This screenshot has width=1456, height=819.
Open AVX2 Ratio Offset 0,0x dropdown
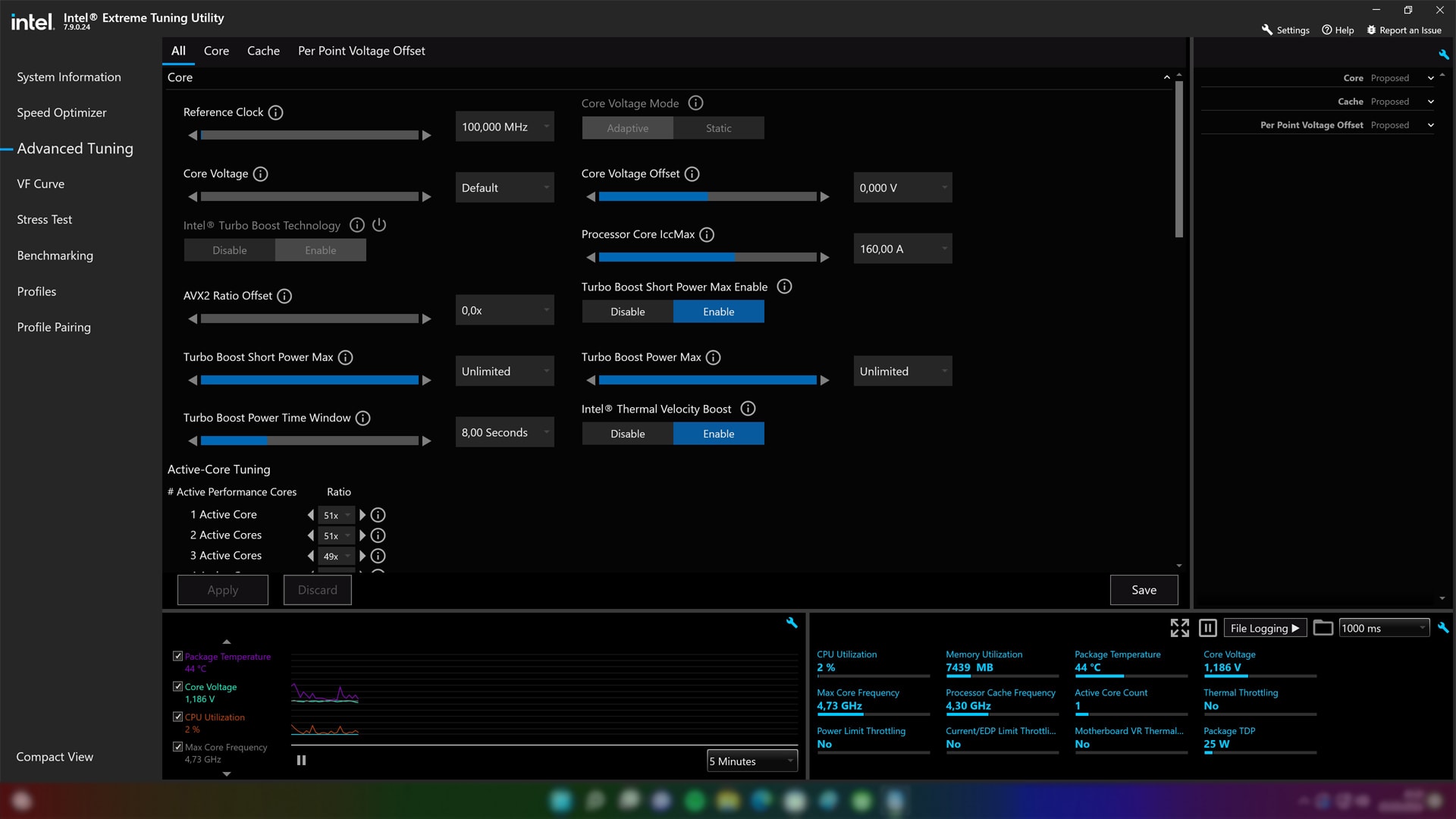click(x=505, y=310)
